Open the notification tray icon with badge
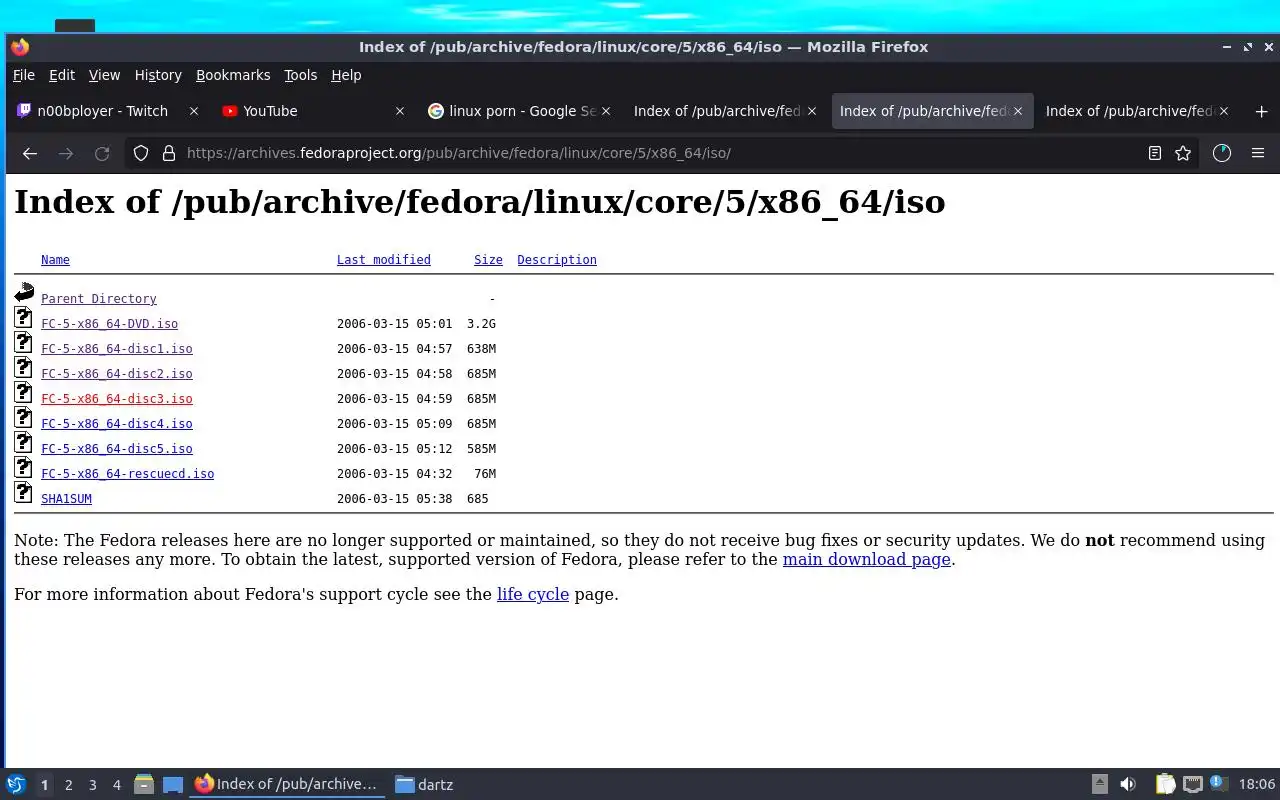 1218,784
